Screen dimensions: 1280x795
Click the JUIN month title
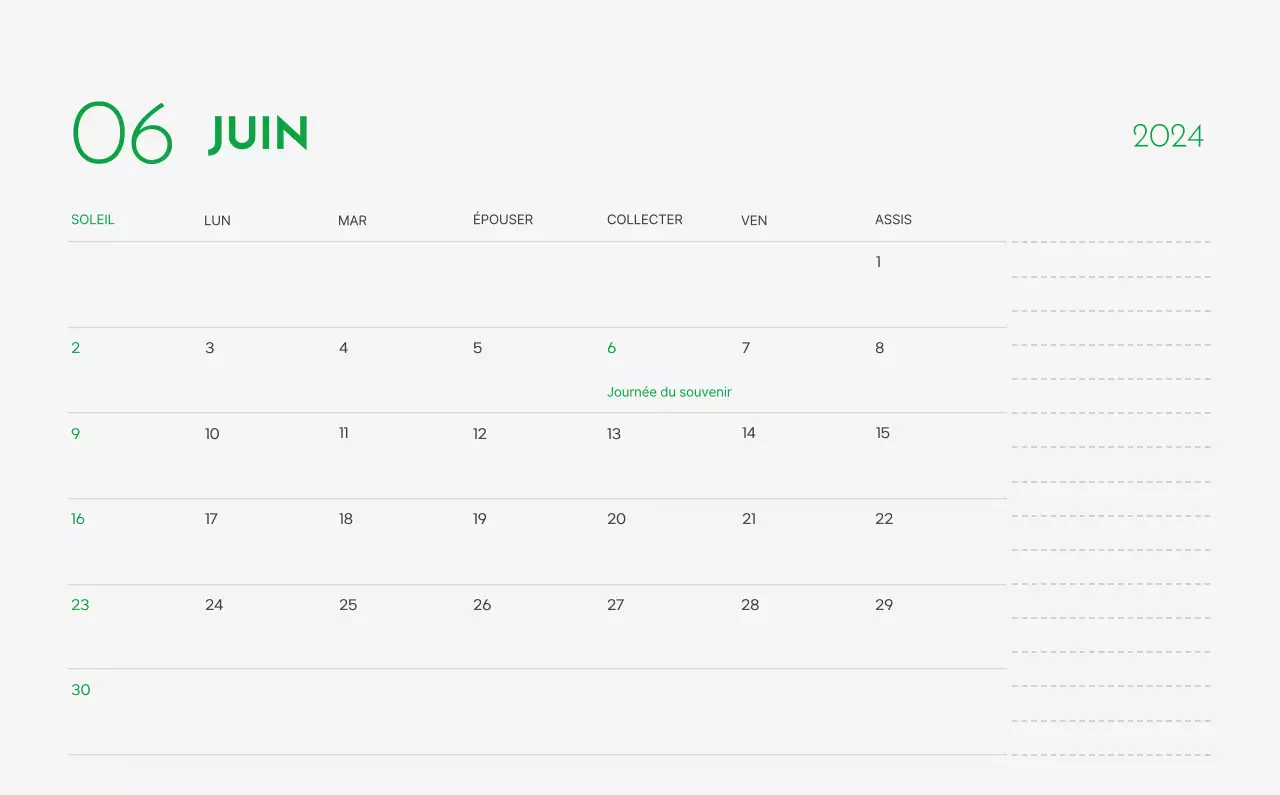(258, 134)
